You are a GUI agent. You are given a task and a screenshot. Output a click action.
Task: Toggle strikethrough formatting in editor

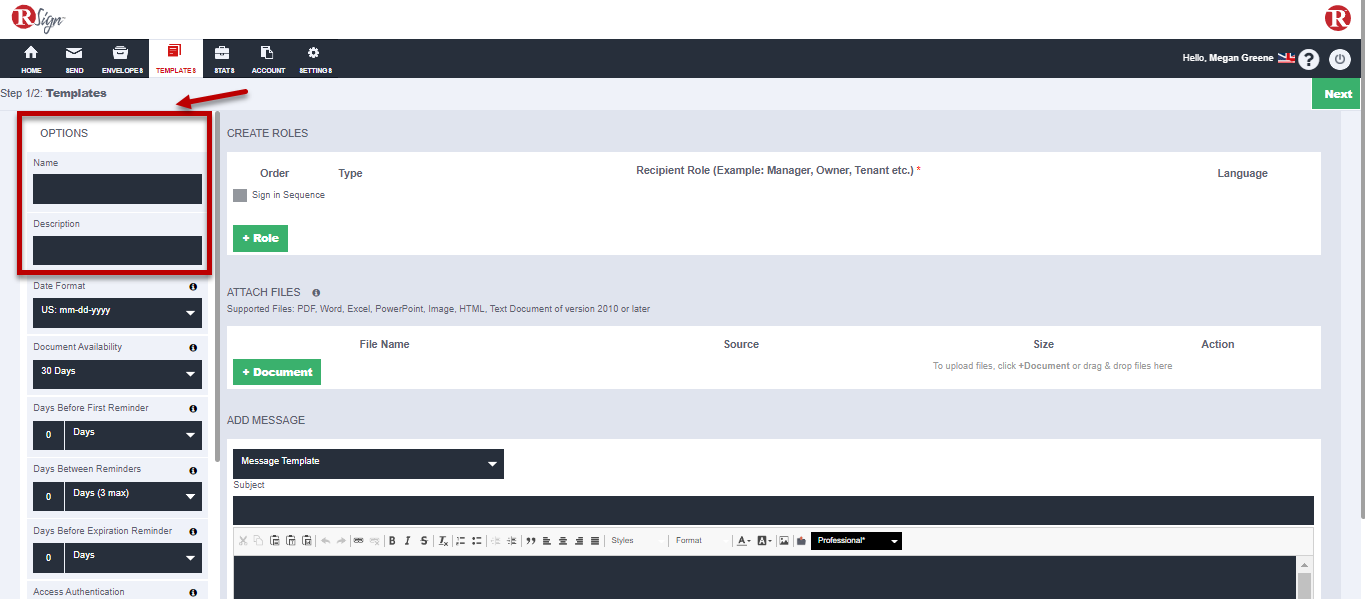pyautogui.click(x=424, y=541)
